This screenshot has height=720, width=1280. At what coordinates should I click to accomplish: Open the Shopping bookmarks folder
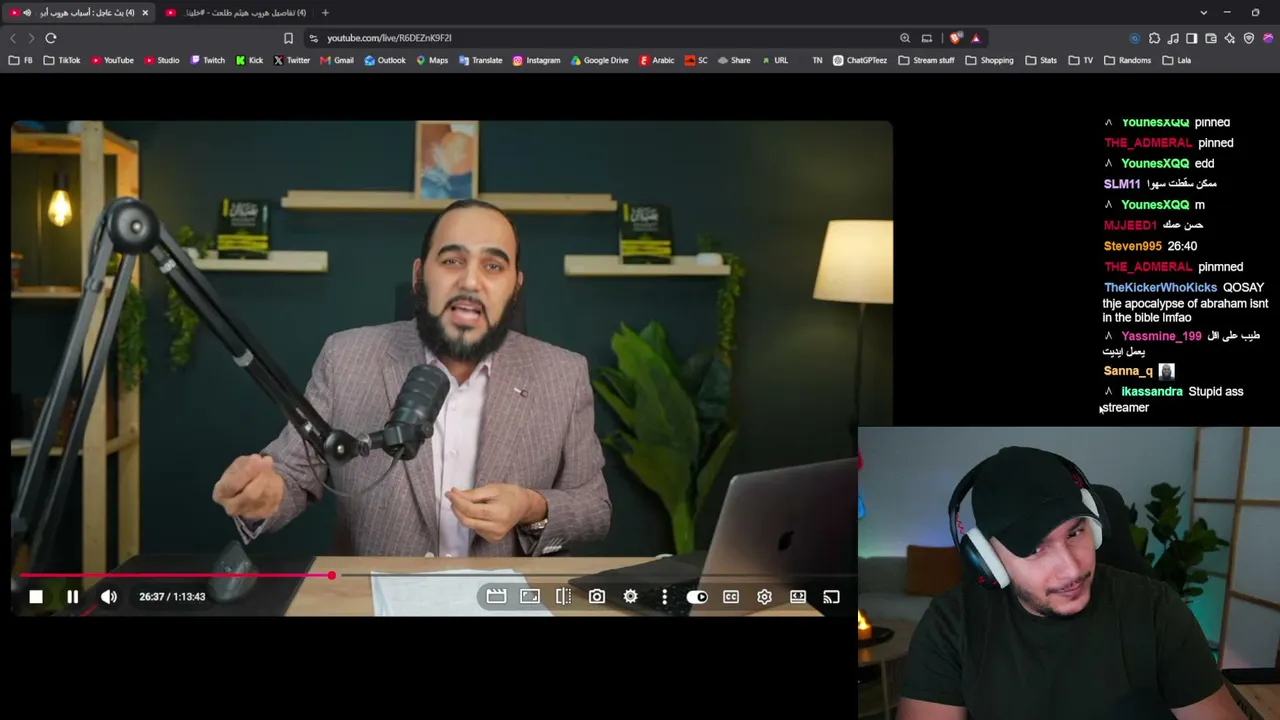tap(989, 60)
